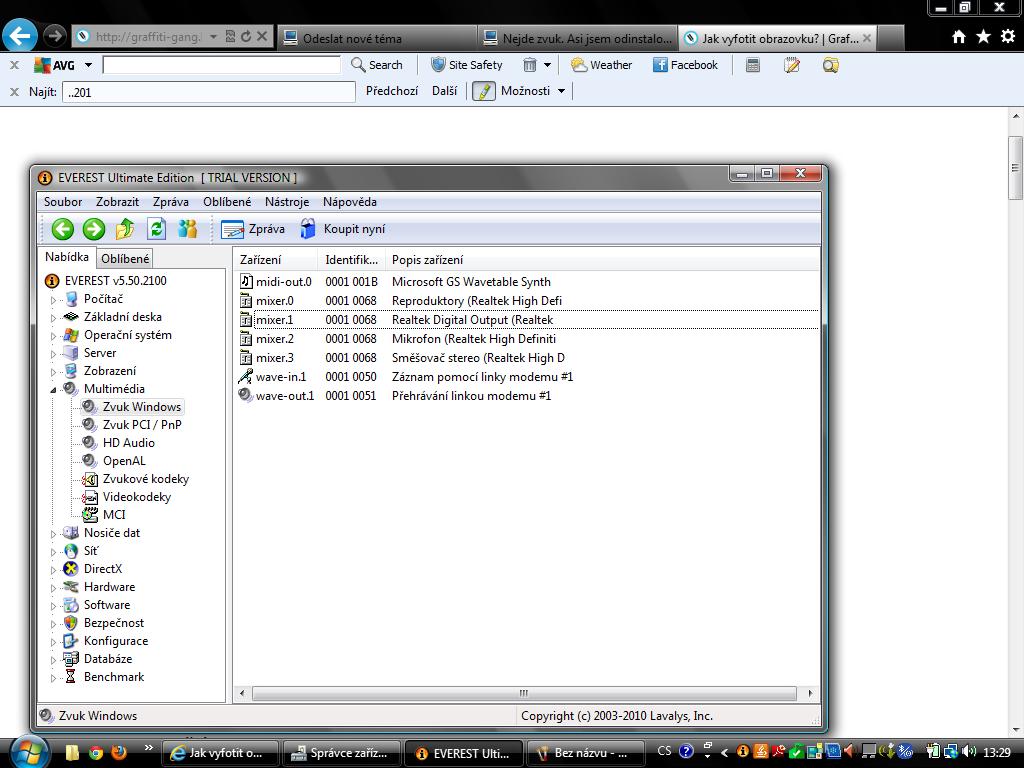Open the Zobrazit menu
The height and width of the screenshot is (768, 1024).
tap(118, 202)
